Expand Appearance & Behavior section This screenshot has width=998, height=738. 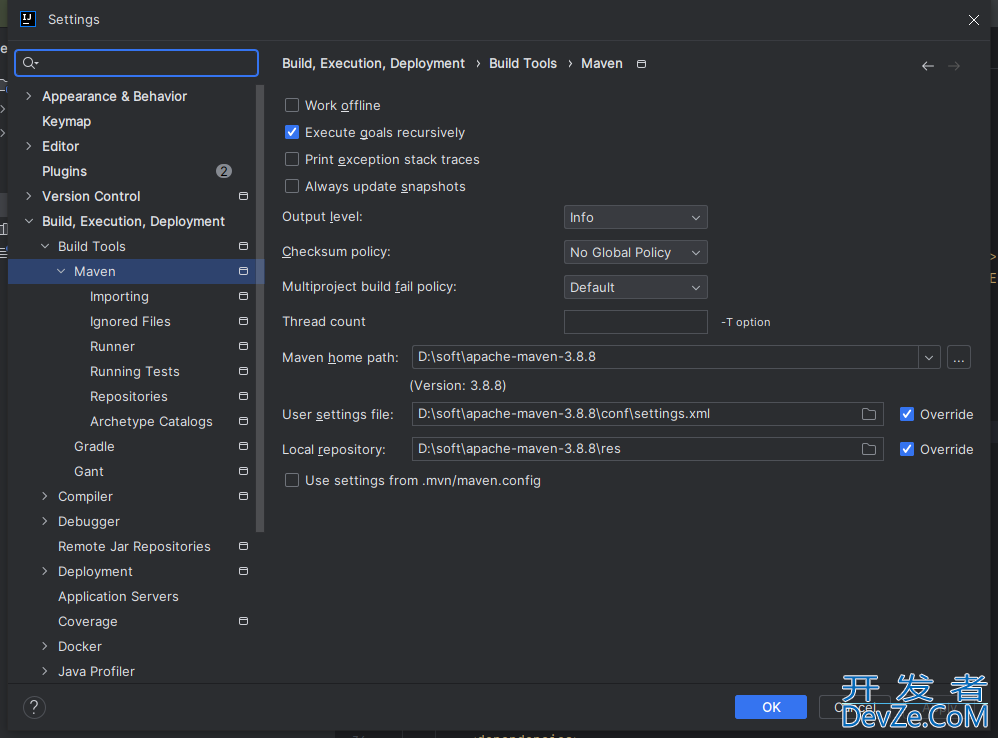28,96
